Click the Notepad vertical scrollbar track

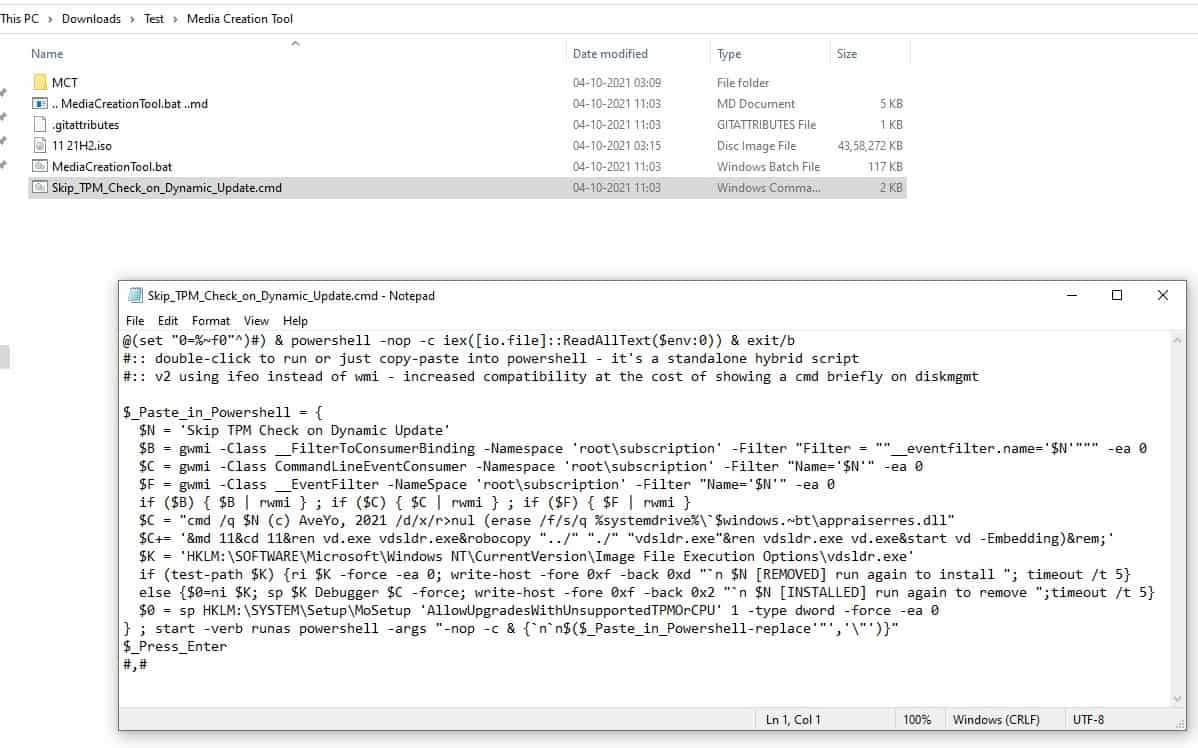[x=1177, y=520]
